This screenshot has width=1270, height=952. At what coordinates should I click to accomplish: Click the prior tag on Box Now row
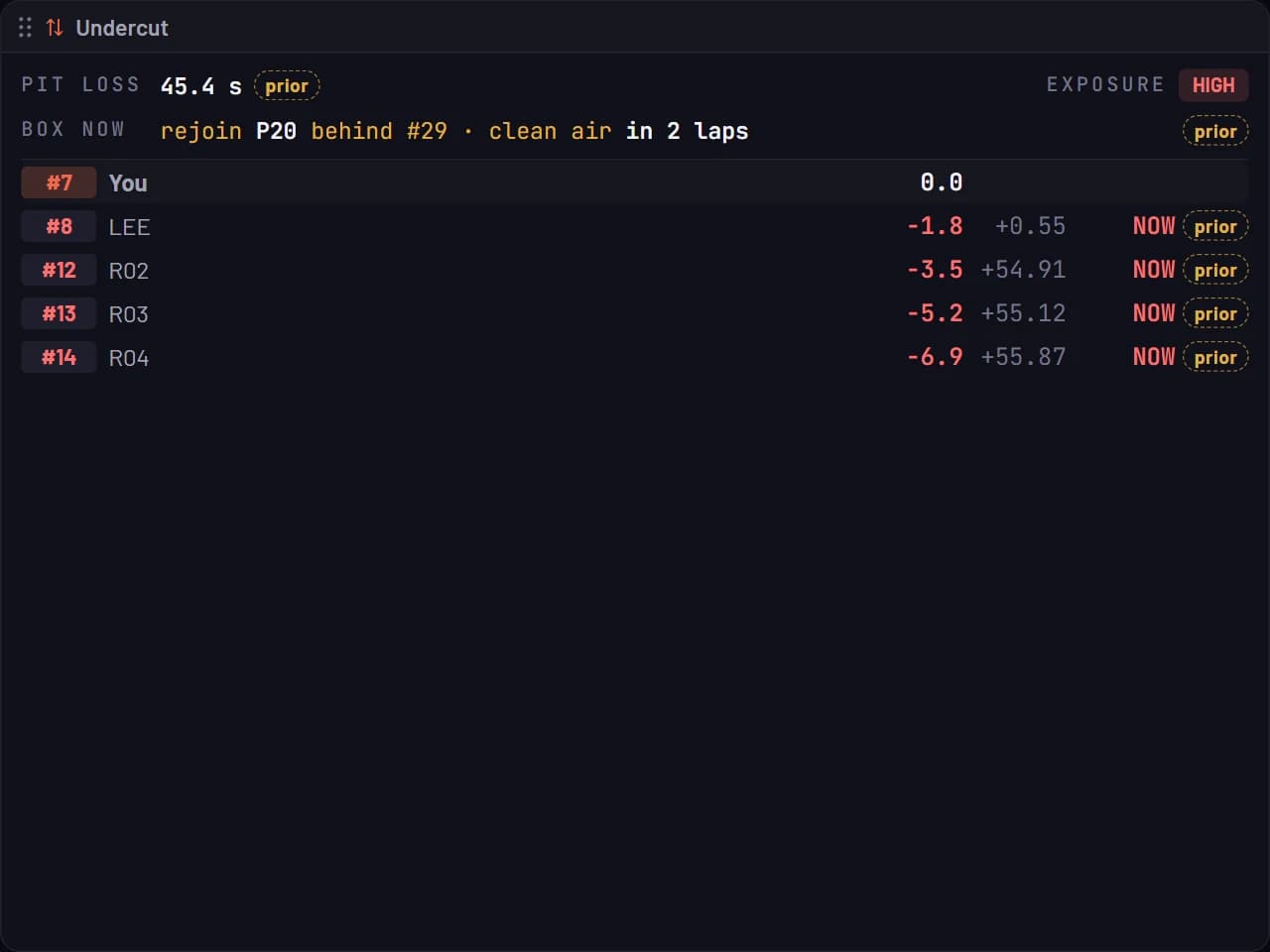coord(1215,131)
